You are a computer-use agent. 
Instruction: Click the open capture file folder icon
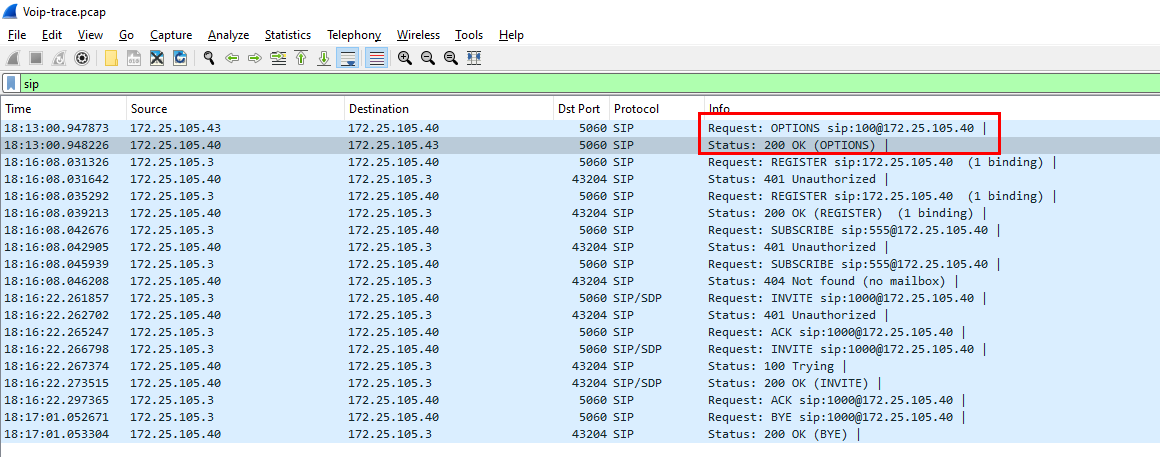[x=111, y=58]
